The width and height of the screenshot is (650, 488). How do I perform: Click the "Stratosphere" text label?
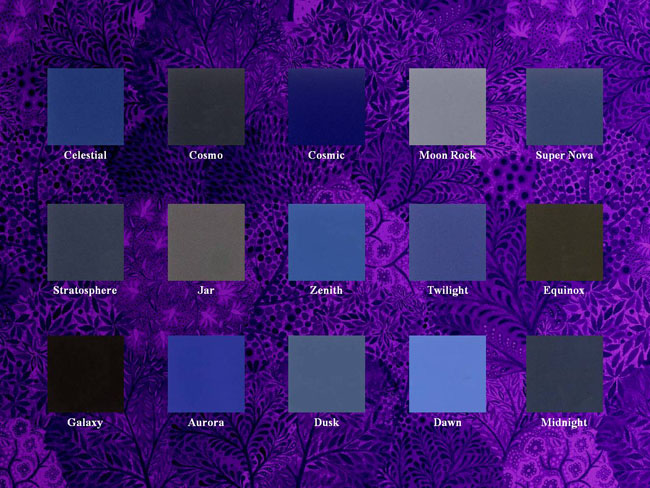click(85, 291)
